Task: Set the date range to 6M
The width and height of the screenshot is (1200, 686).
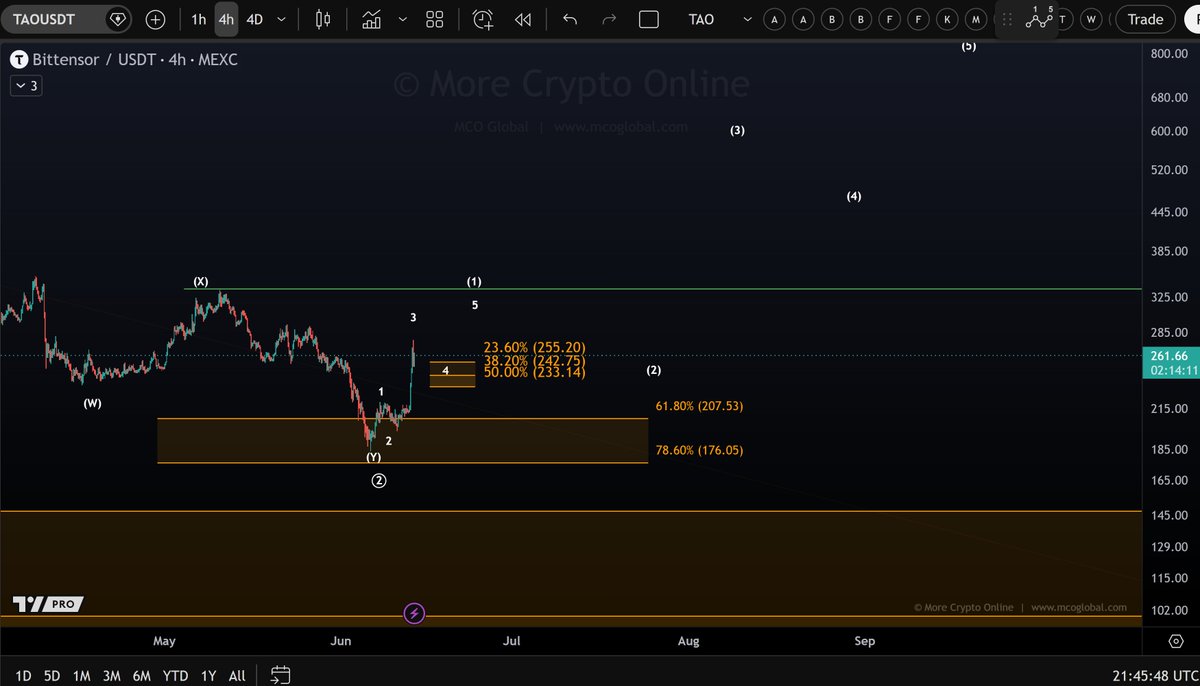Action: (x=143, y=675)
